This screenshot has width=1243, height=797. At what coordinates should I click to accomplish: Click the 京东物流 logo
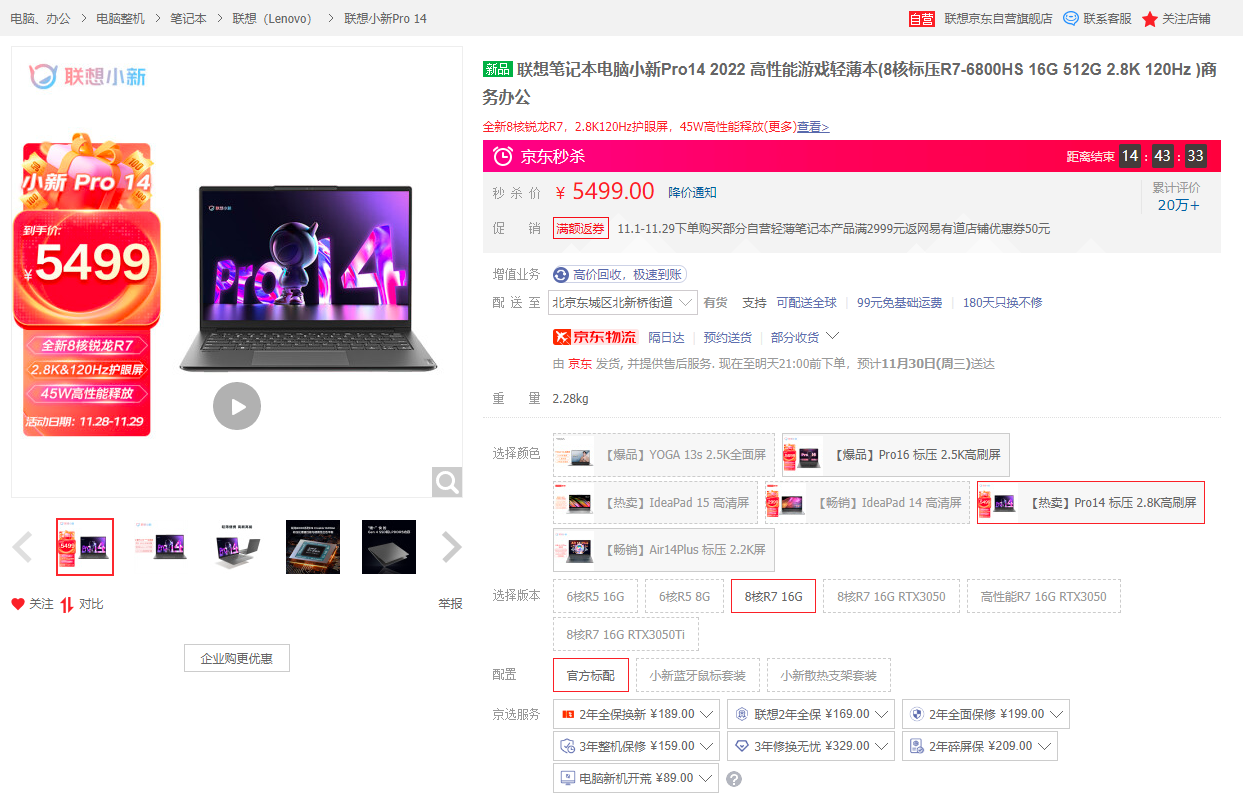595,337
